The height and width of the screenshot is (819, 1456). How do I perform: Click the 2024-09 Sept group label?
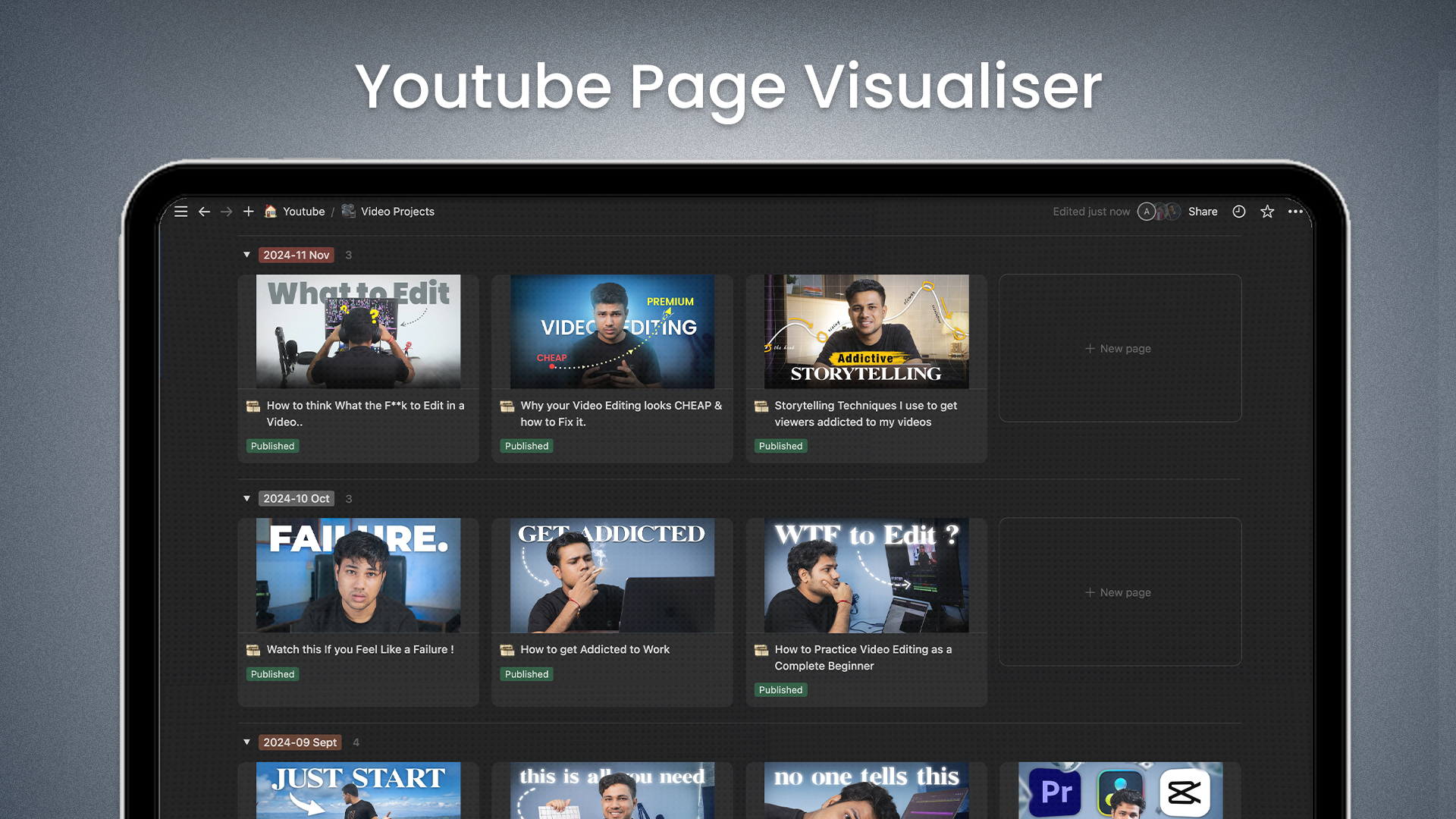[x=300, y=742]
